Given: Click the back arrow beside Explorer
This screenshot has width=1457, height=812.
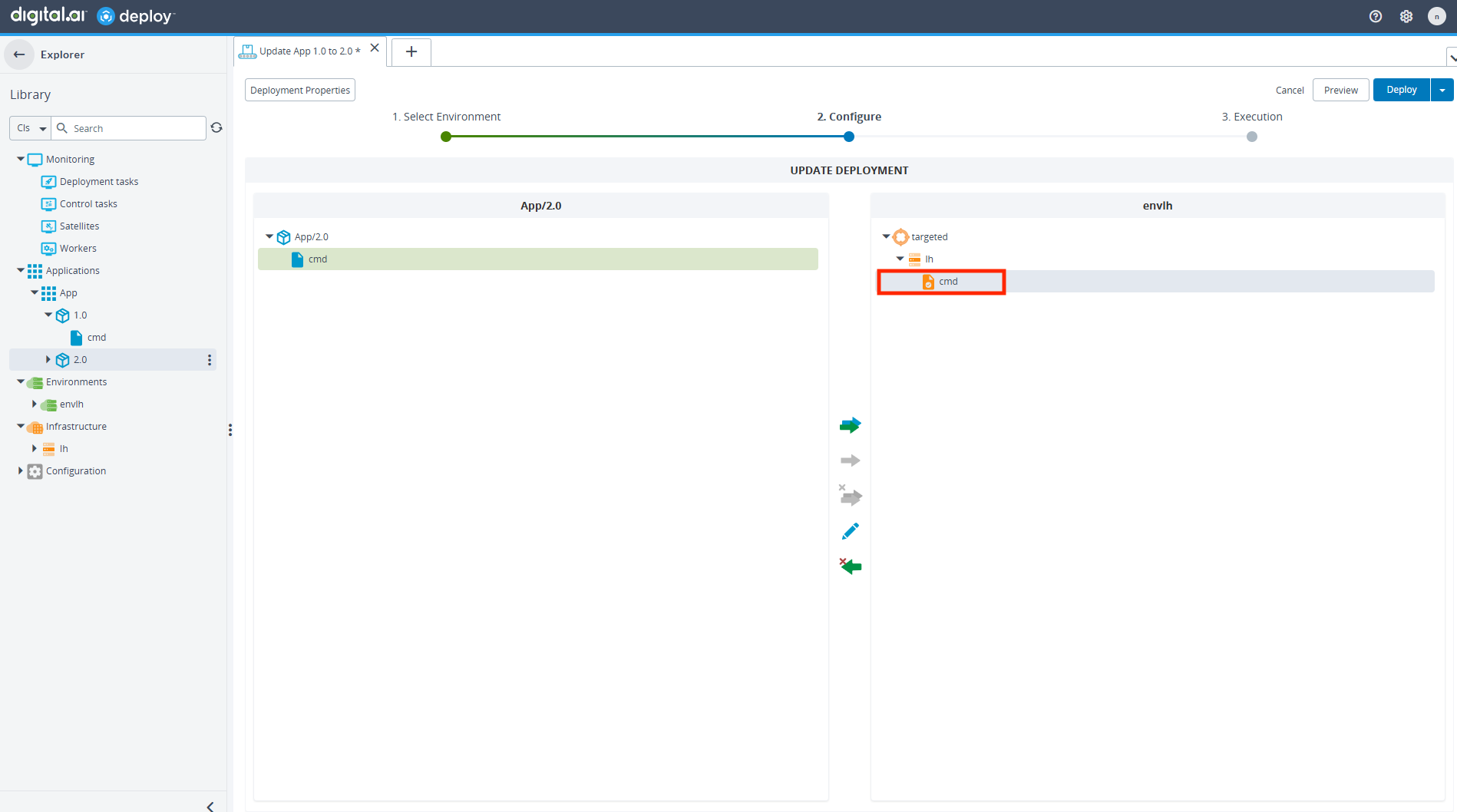Looking at the screenshot, I should (19, 54).
